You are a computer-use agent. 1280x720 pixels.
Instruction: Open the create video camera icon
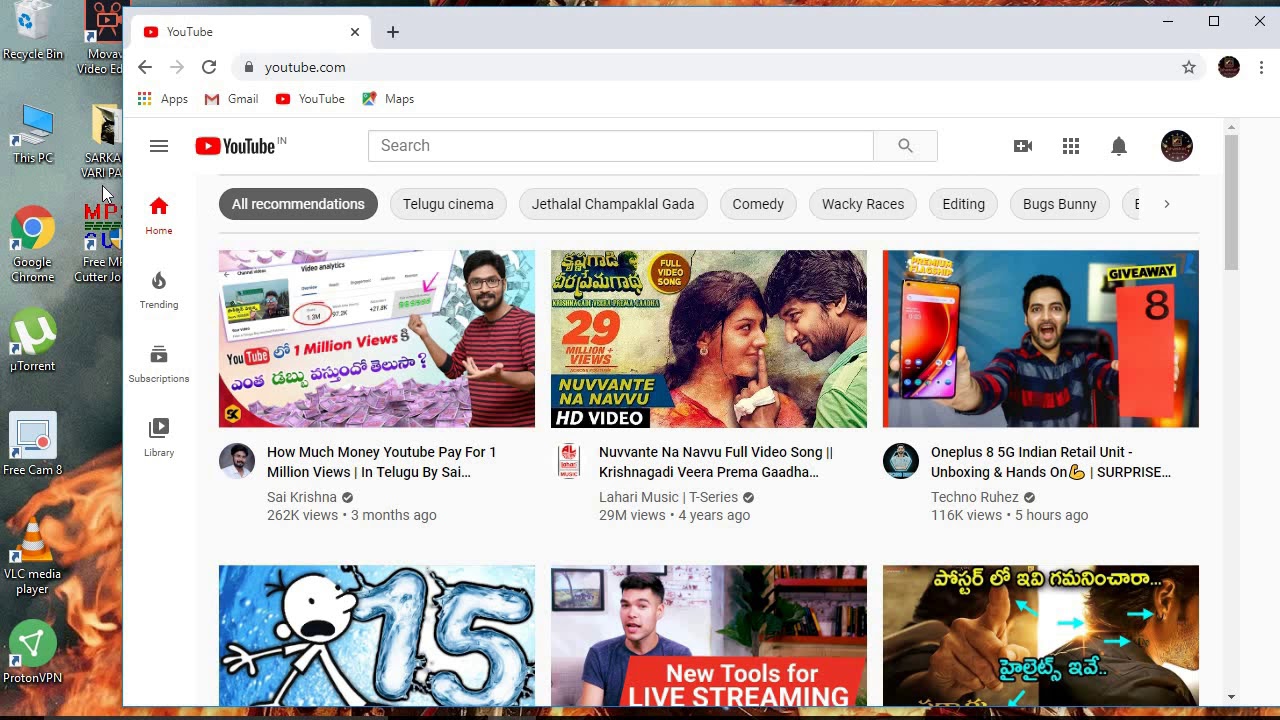[1023, 146]
